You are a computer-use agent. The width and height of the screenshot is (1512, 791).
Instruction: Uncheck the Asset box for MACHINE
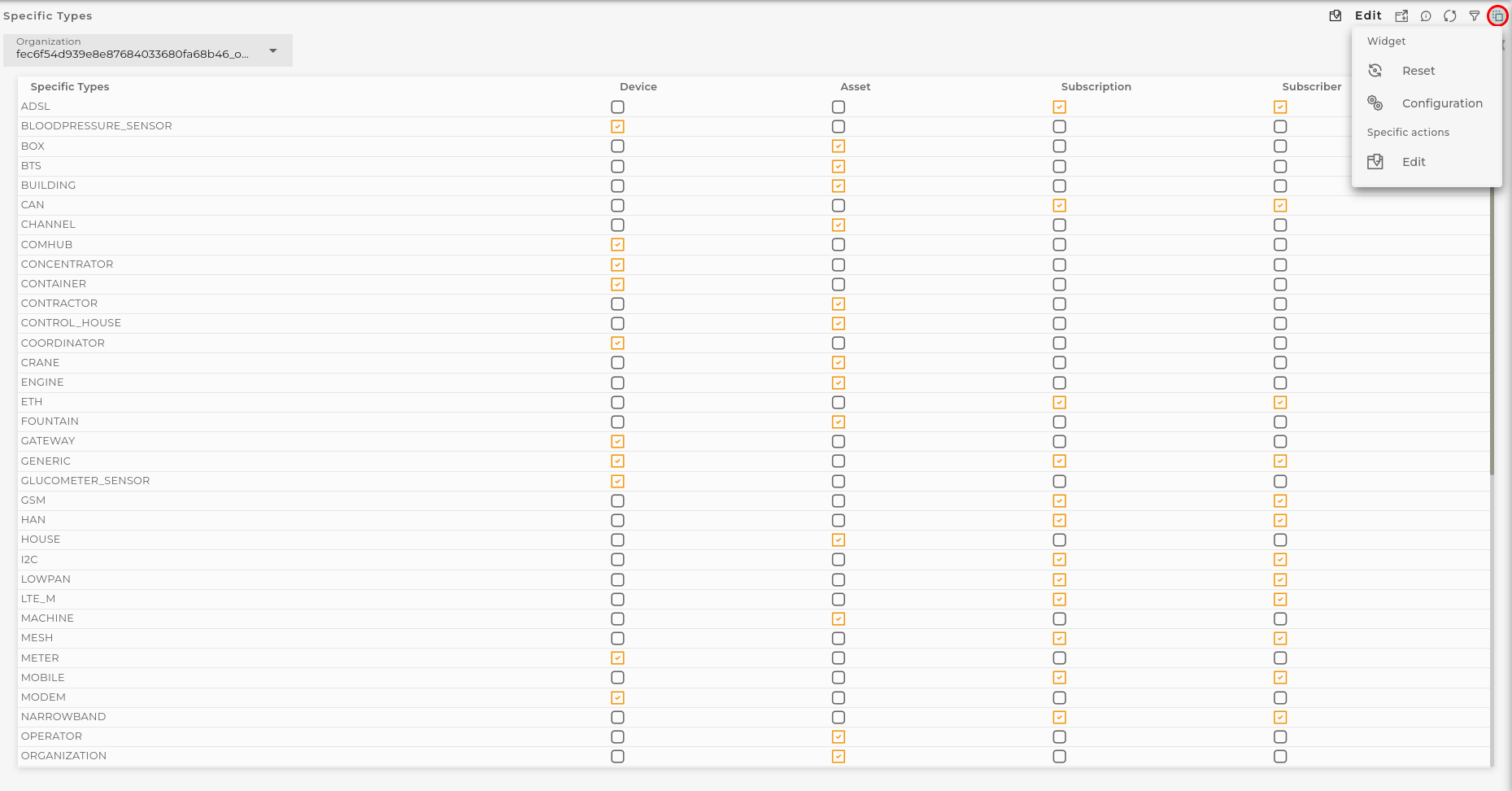[x=839, y=618]
